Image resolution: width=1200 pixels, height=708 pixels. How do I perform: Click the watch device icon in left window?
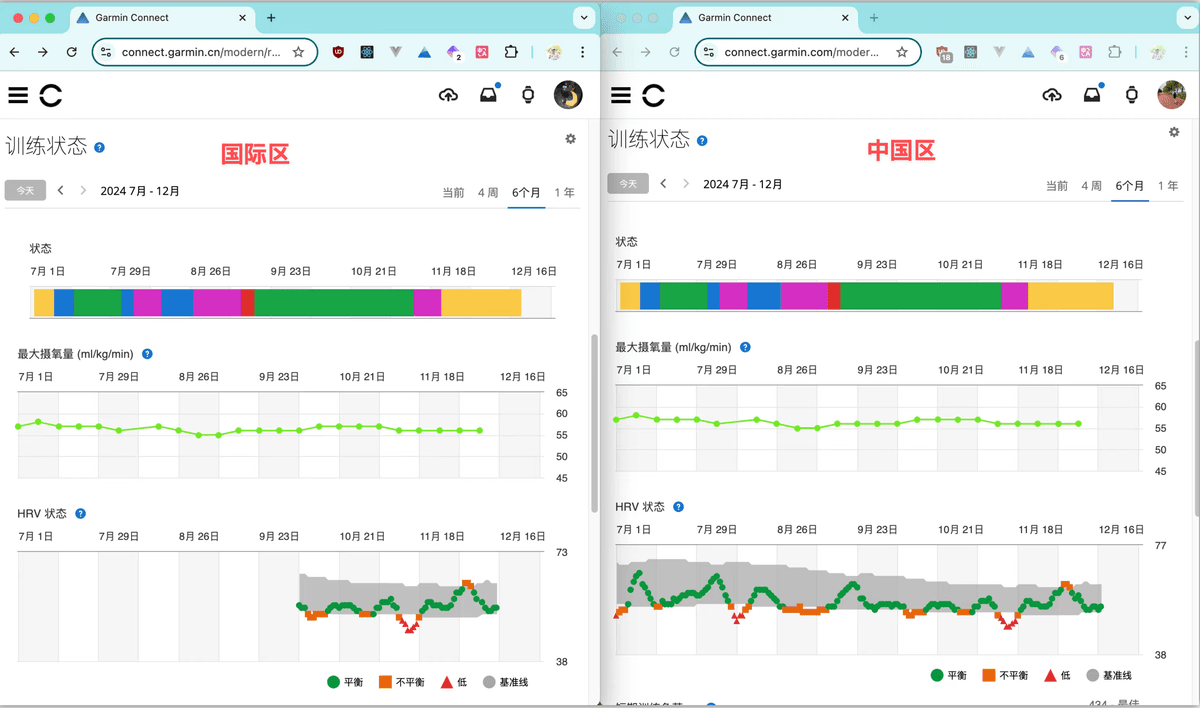pos(528,95)
